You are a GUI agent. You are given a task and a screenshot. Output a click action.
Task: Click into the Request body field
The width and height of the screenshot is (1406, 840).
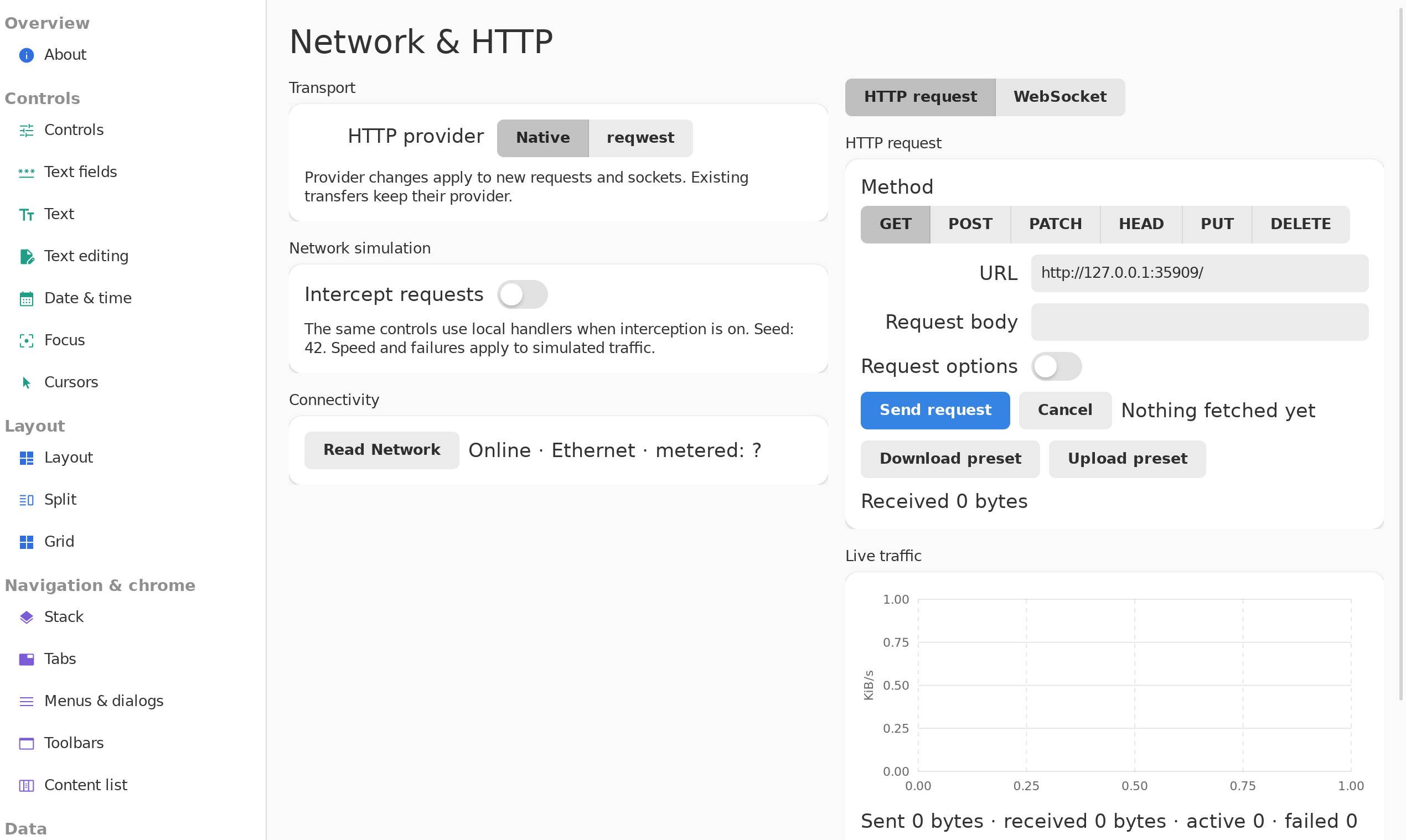pyautogui.click(x=1200, y=322)
